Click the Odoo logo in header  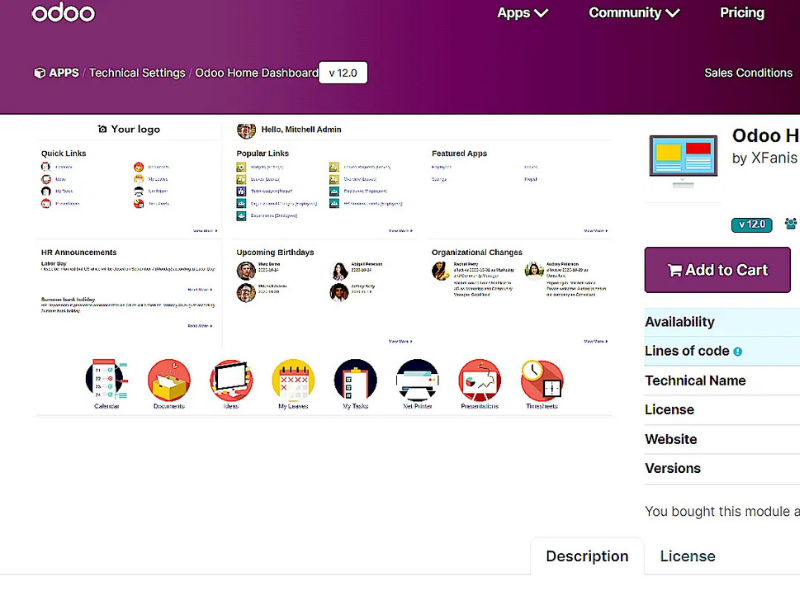point(63,13)
